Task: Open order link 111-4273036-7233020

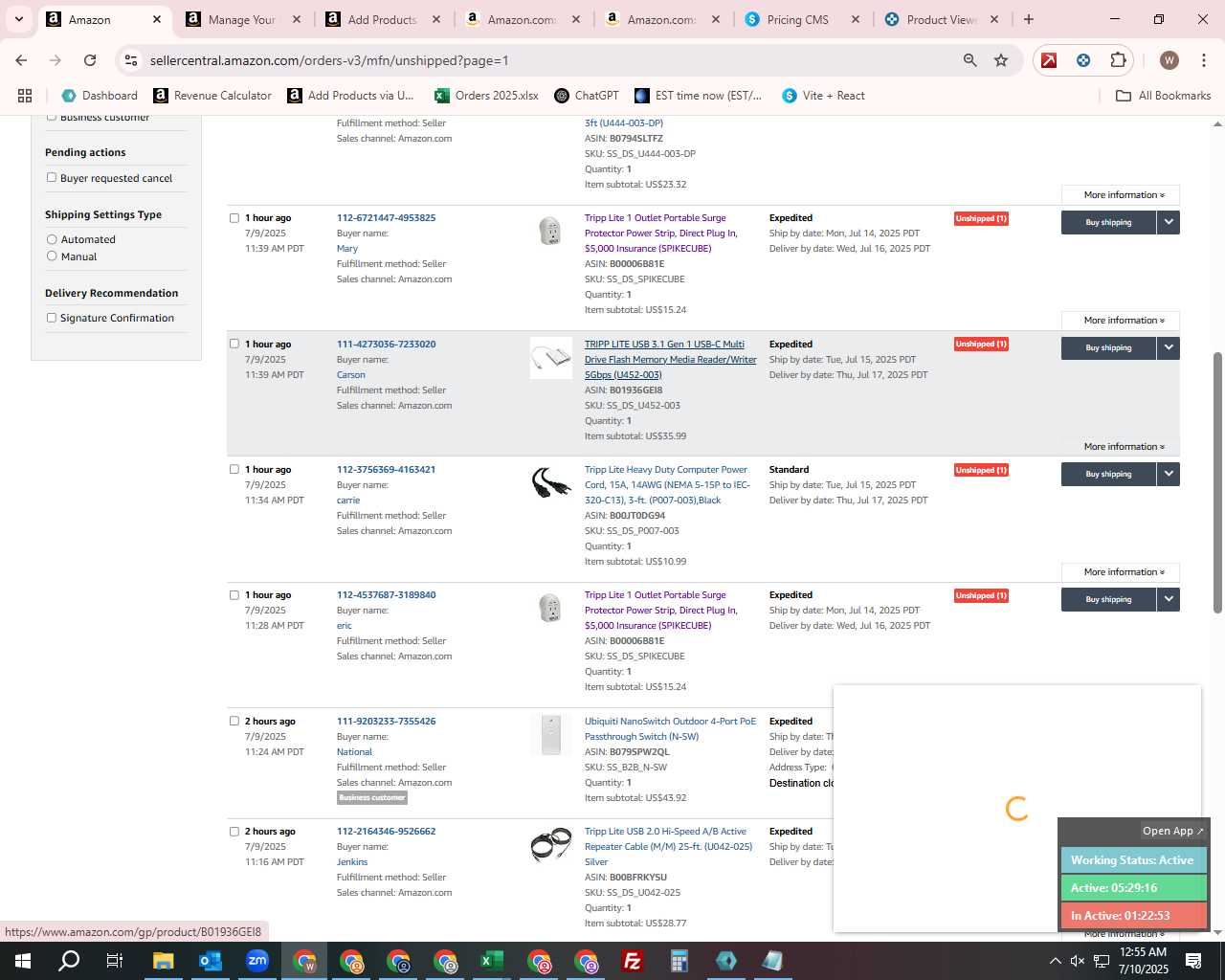Action: pos(386,344)
